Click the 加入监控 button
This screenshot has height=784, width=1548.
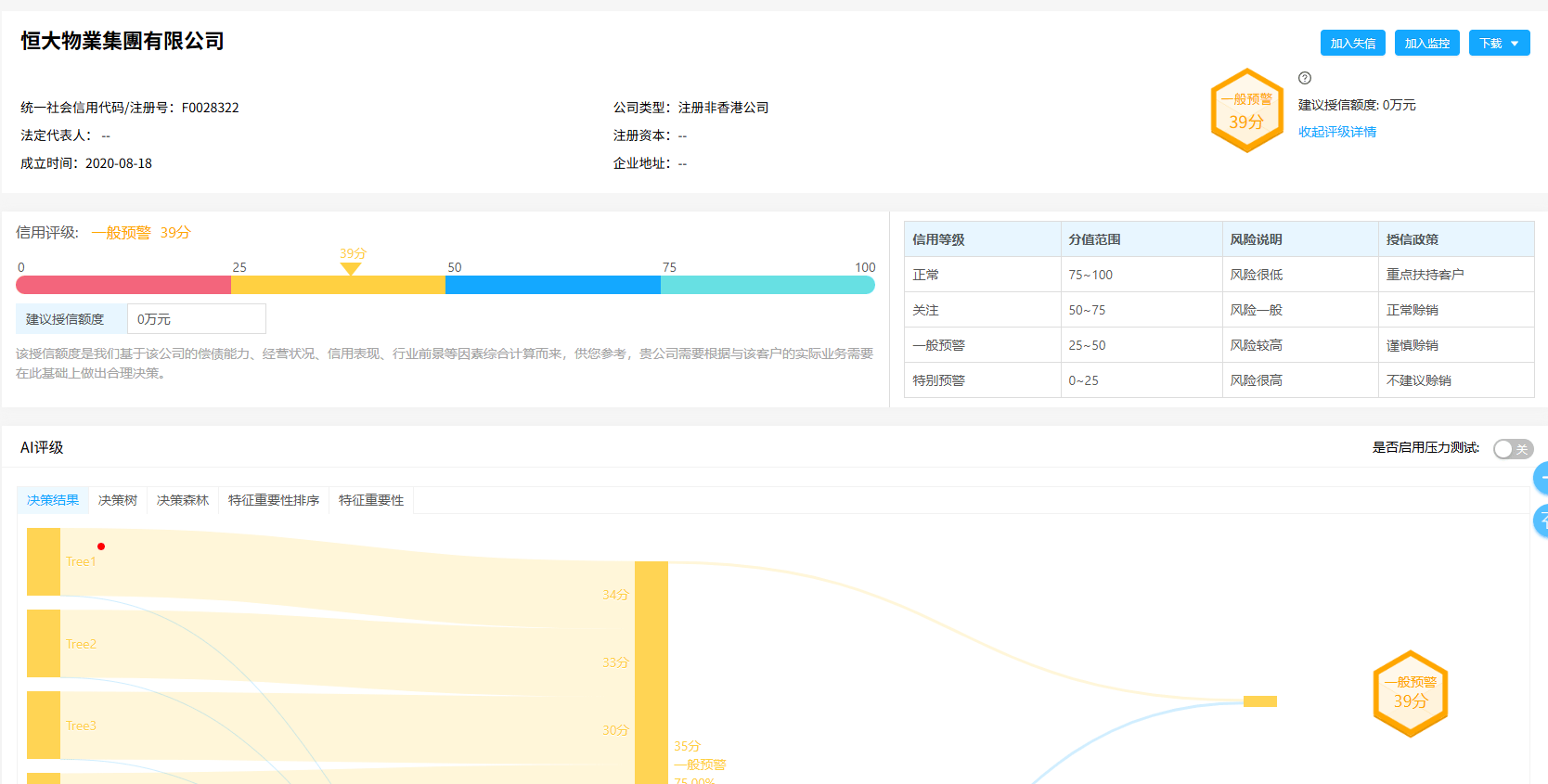tap(1426, 44)
